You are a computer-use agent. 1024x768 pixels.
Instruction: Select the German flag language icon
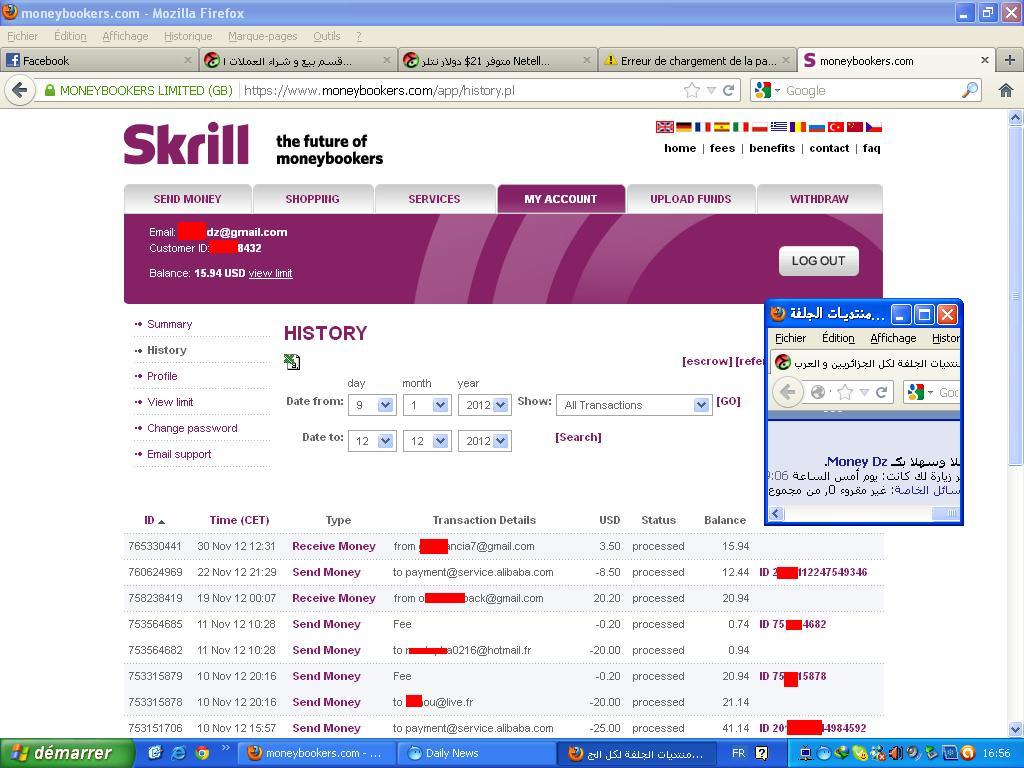(683, 127)
